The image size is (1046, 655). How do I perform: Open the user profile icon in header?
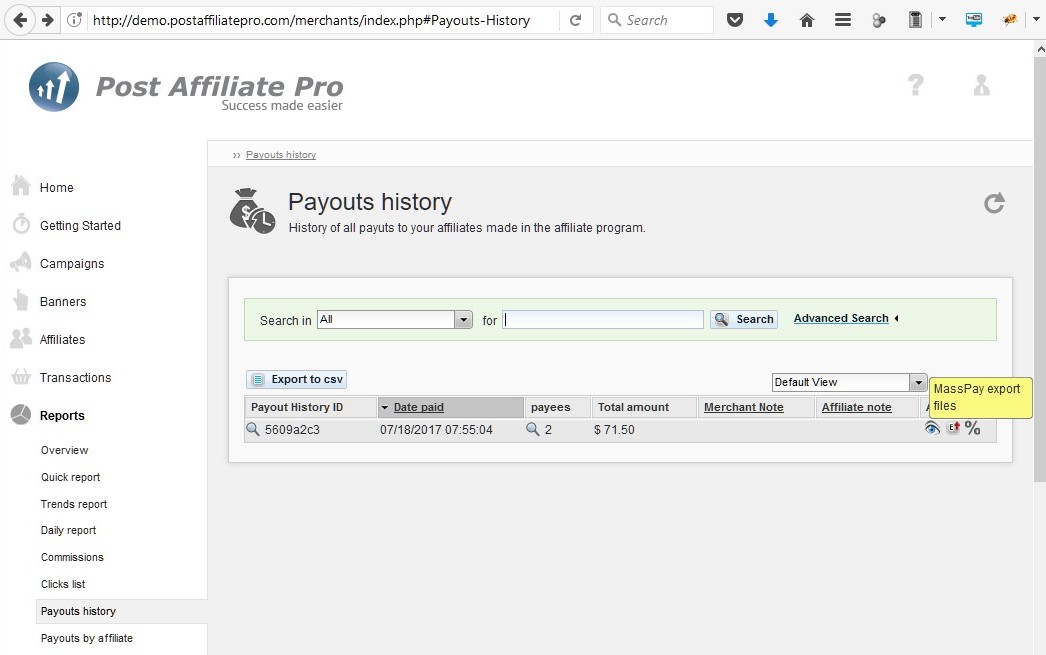(x=981, y=85)
